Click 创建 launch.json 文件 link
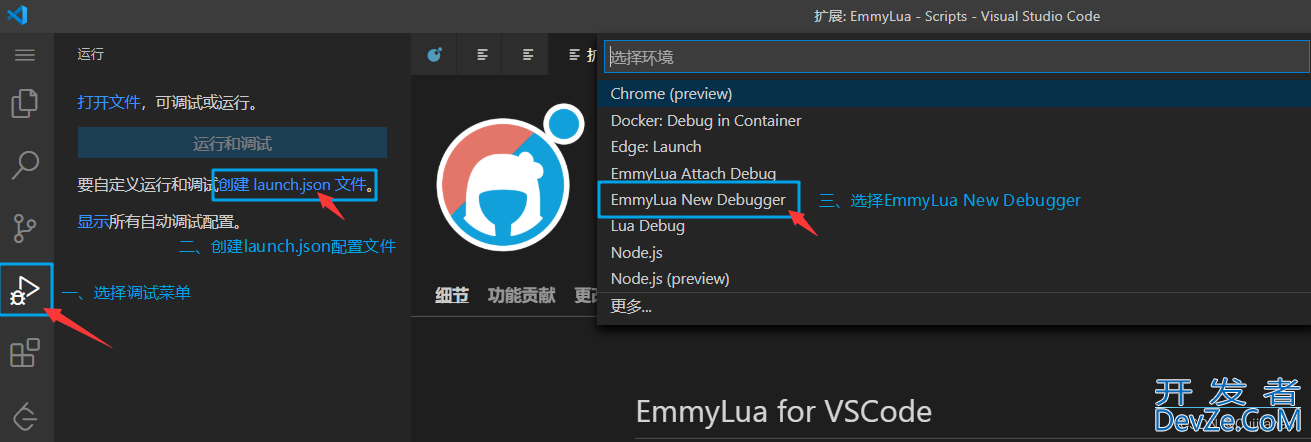This screenshot has width=1311, height=442. point(292,184)
